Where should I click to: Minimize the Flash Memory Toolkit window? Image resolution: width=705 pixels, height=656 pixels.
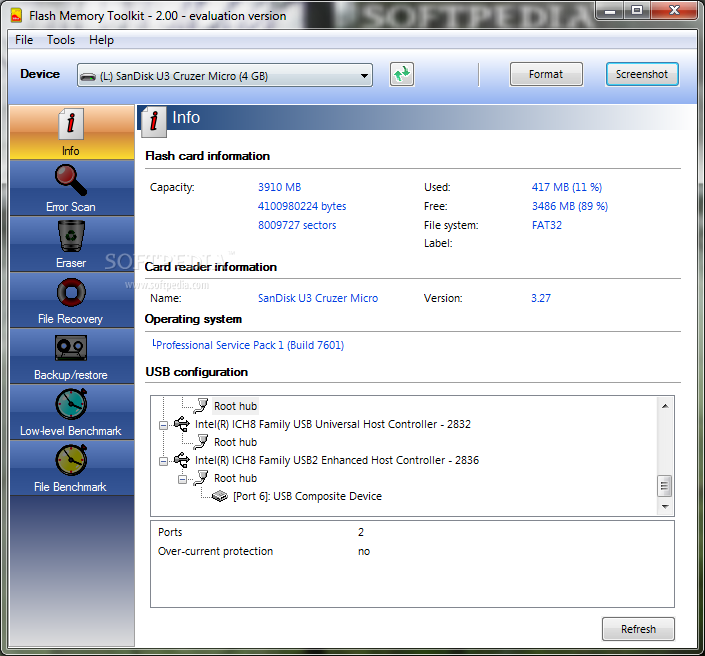tap(610, 10)
